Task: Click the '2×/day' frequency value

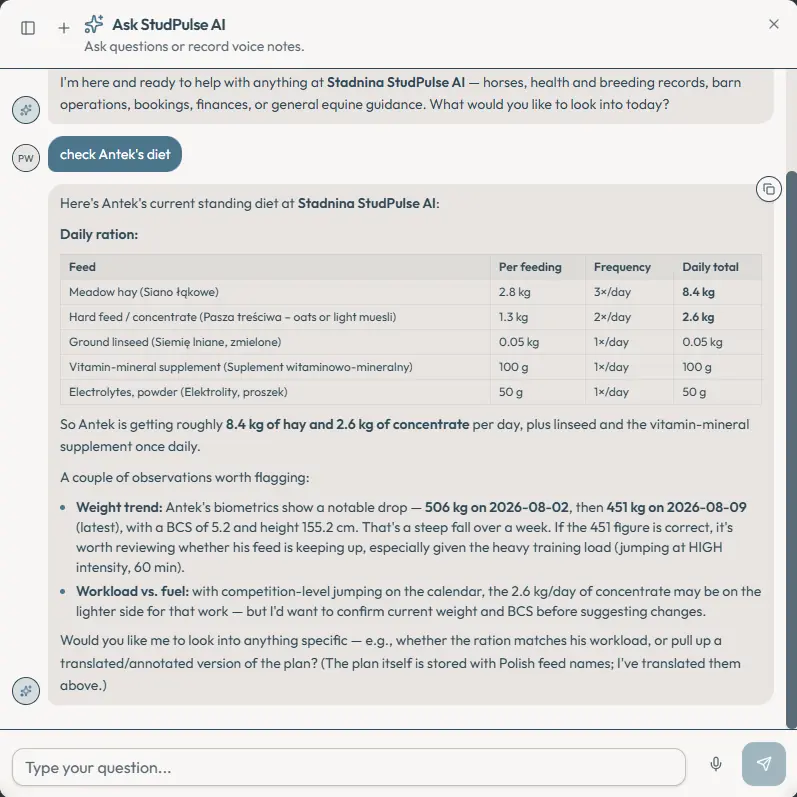Action: pyautogui.click(x=612, y=317)
